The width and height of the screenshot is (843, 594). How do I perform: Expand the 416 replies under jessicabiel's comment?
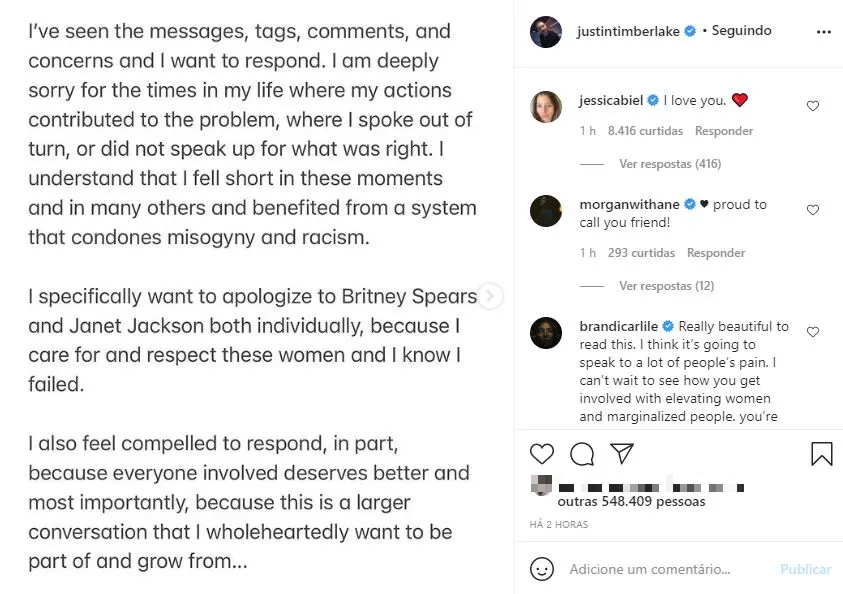pos(669,164)
